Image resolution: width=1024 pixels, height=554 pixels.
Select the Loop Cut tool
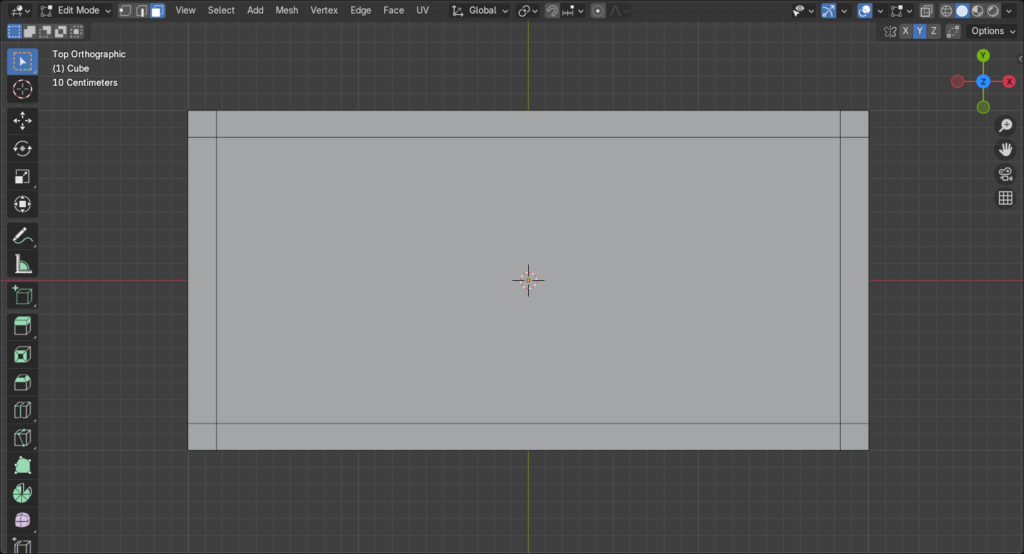pyautogui.click(x=22, y=410)
